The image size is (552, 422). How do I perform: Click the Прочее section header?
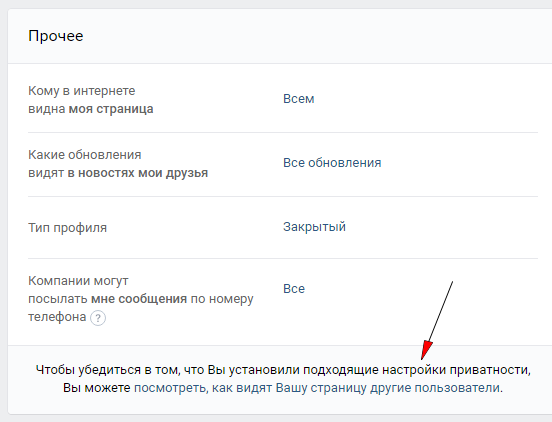coord(56,36)
